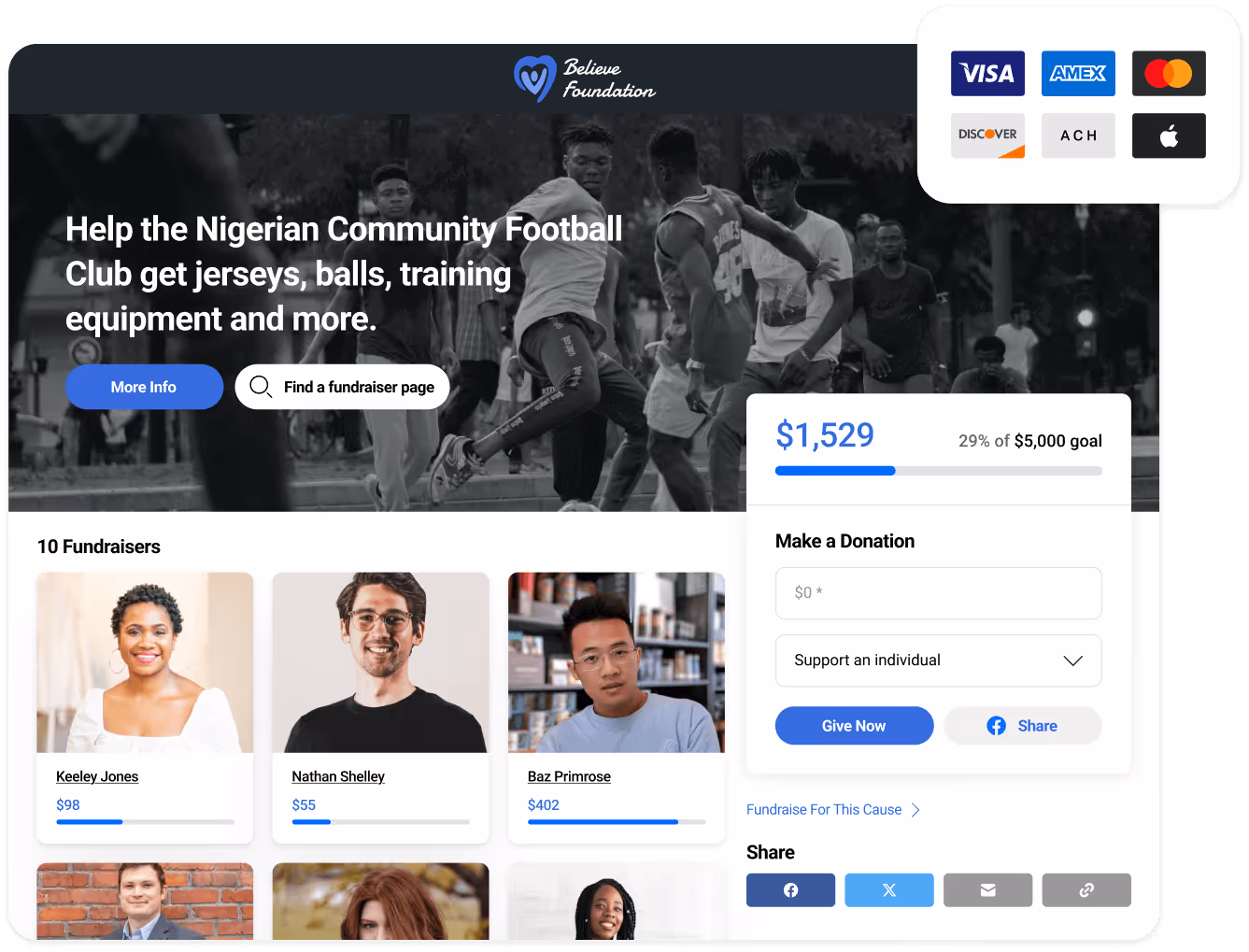Open the Support an individual dropdown
This screenshot has width=1249, height=952.
coord(938,661)
